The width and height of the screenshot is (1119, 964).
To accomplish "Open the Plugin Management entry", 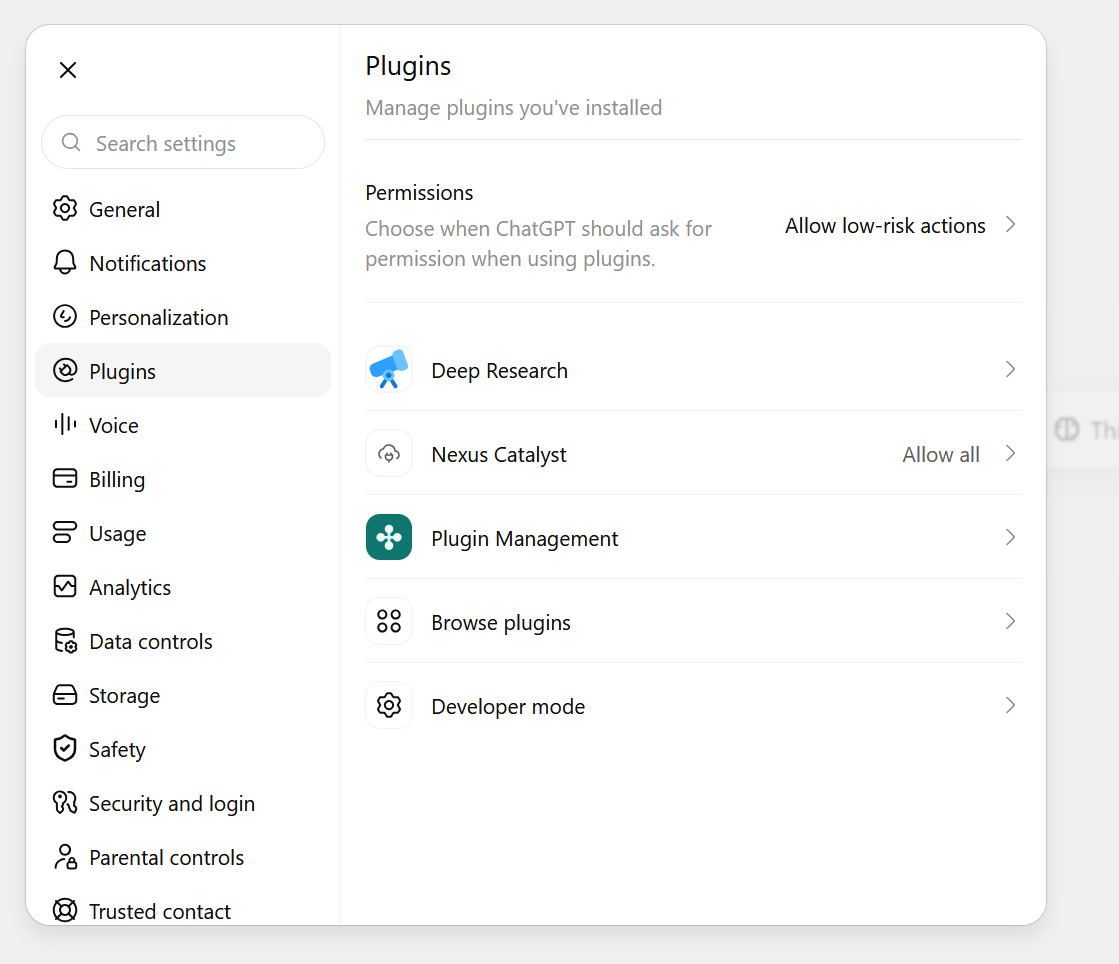I will pos(693,537).
